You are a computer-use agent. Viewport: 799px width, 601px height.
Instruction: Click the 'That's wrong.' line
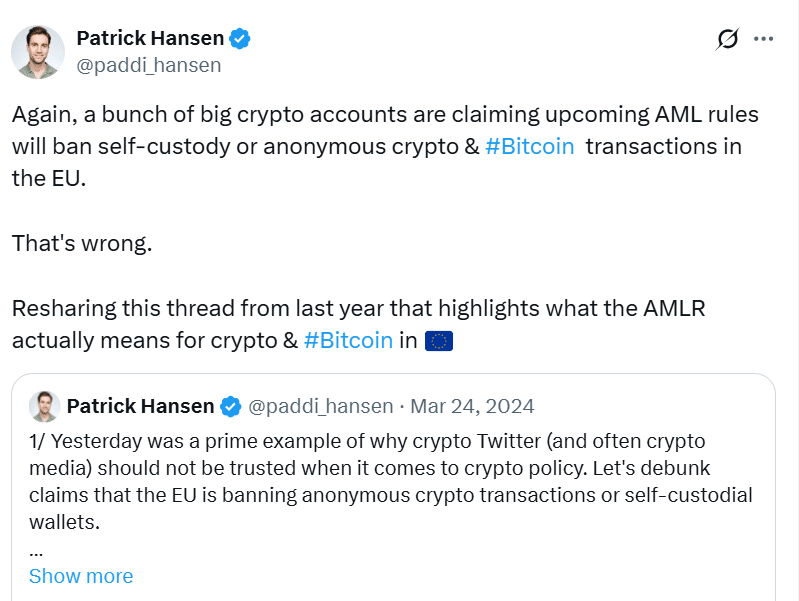(82, 243)
